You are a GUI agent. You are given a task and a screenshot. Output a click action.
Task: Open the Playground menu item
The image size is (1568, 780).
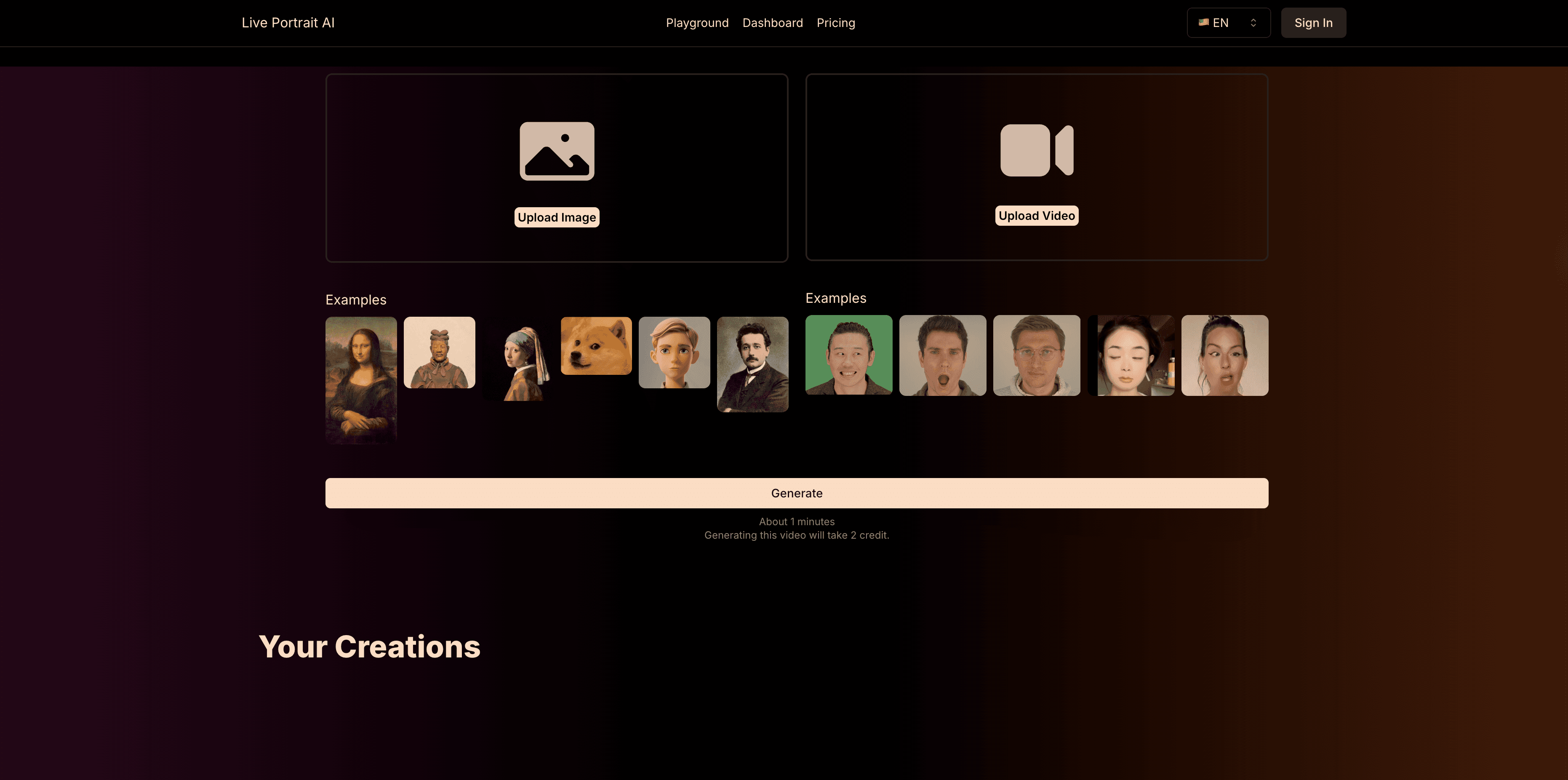[x=697, y=22]
